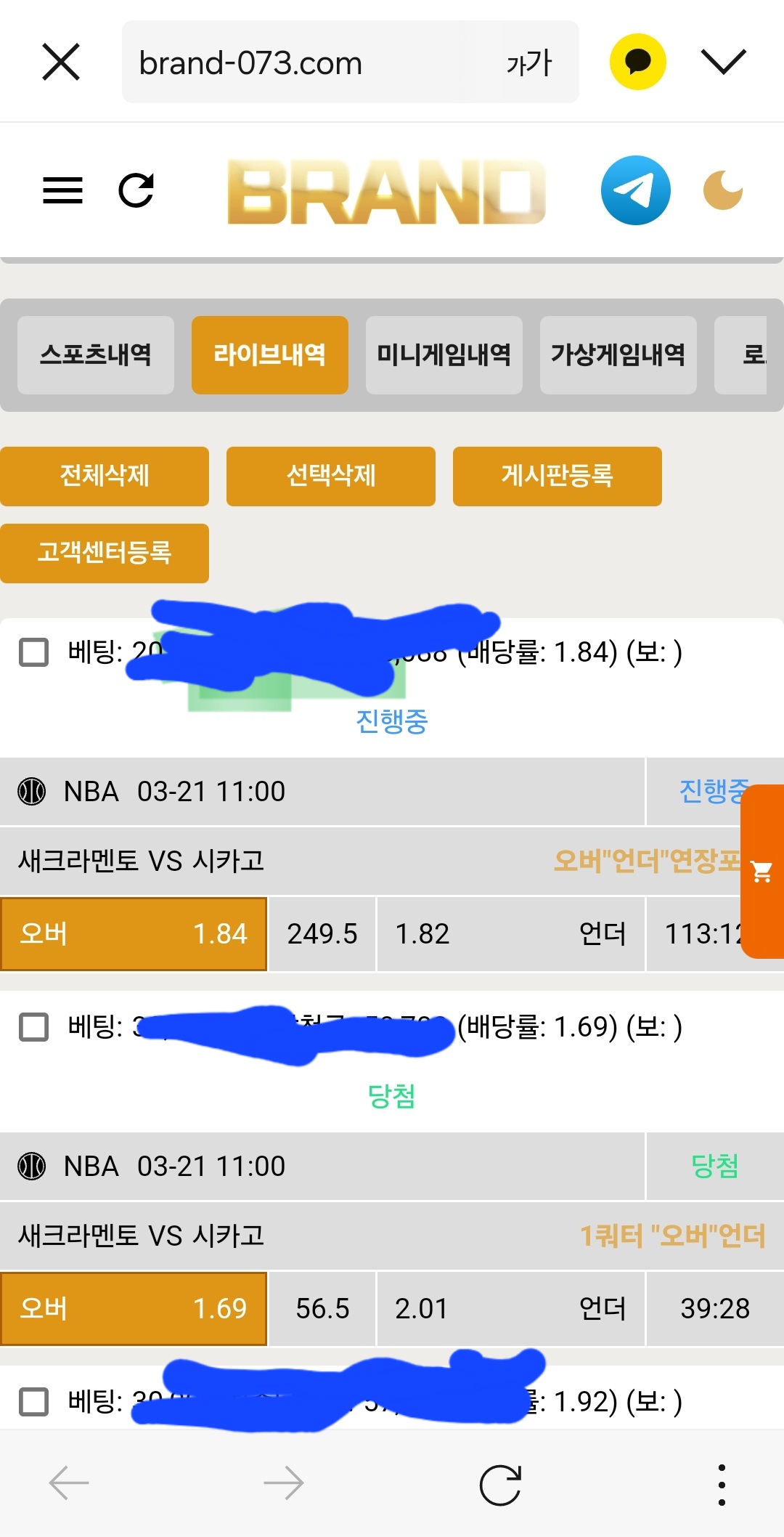Image resolution: width=784 pixels, height=1537 pixels.
Task: Switch to 스포츠내역 tab
Action: coord(96,355)
